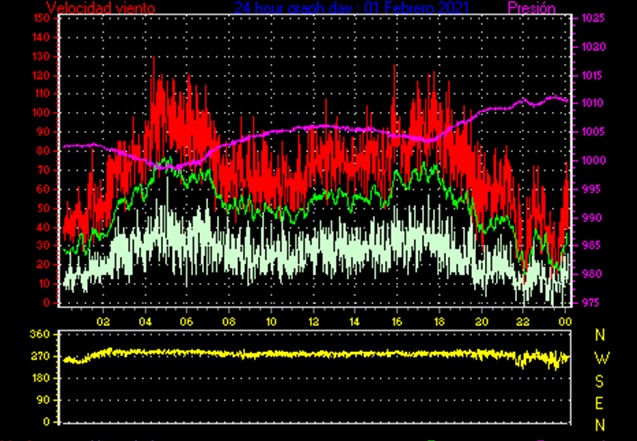Click the 1010 pressure scale value
637x441 pixels.
click(x=593, y=104)
